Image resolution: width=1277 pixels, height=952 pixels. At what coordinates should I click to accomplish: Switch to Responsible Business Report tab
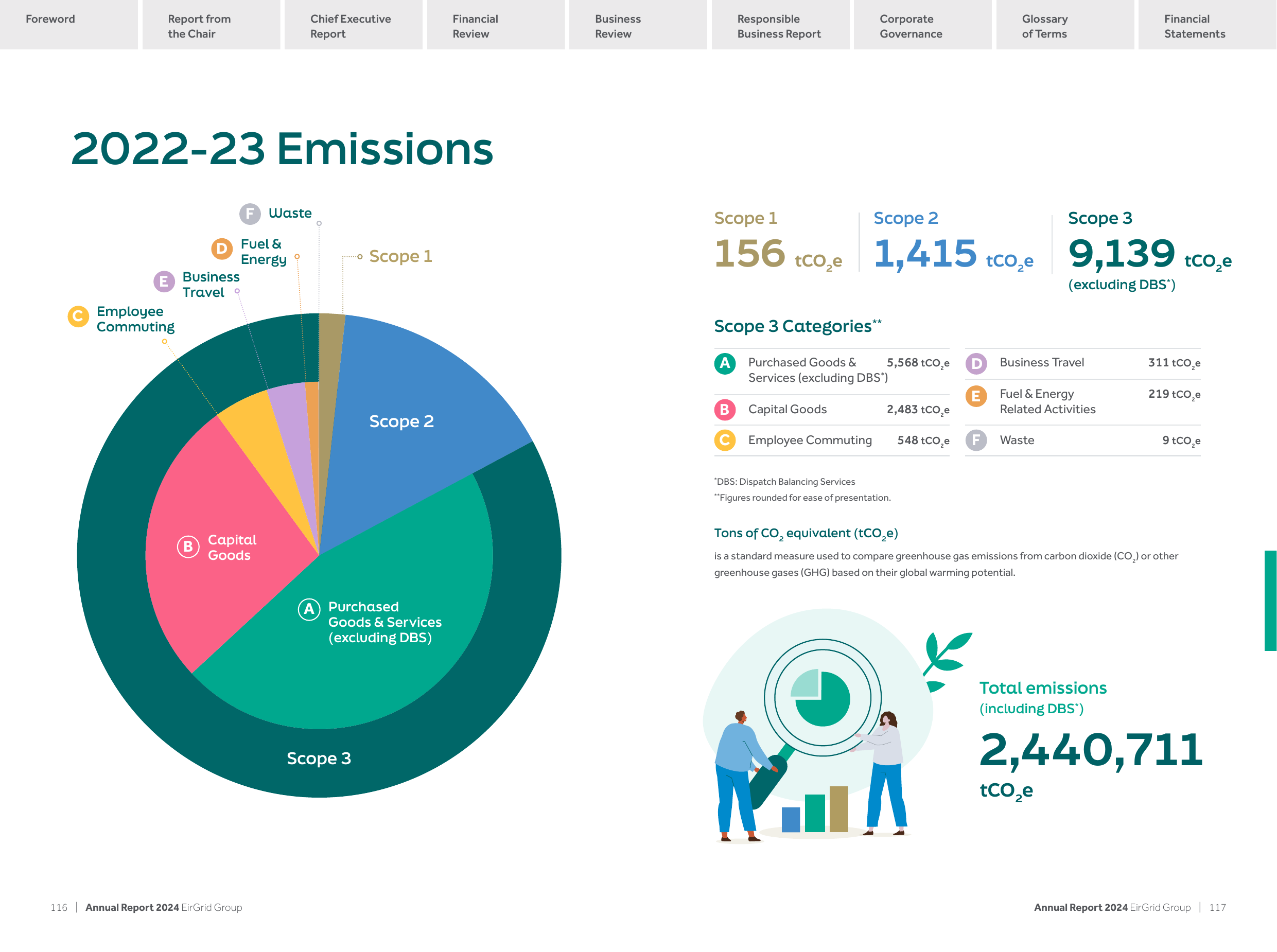(780, 24)
